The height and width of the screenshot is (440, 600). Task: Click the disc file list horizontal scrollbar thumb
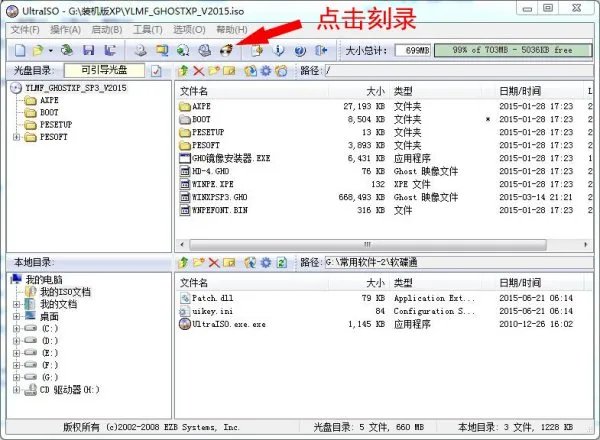(x=368, y=244)
